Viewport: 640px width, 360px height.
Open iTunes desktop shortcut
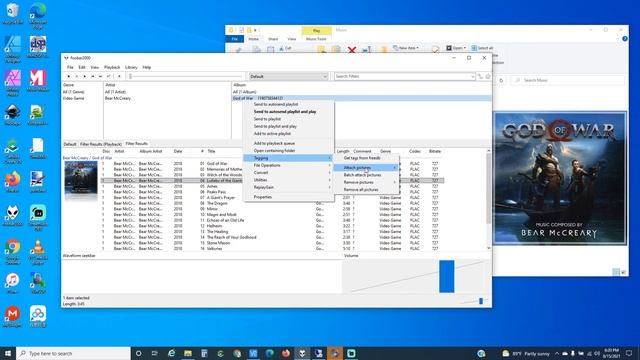tap(13, 283)
